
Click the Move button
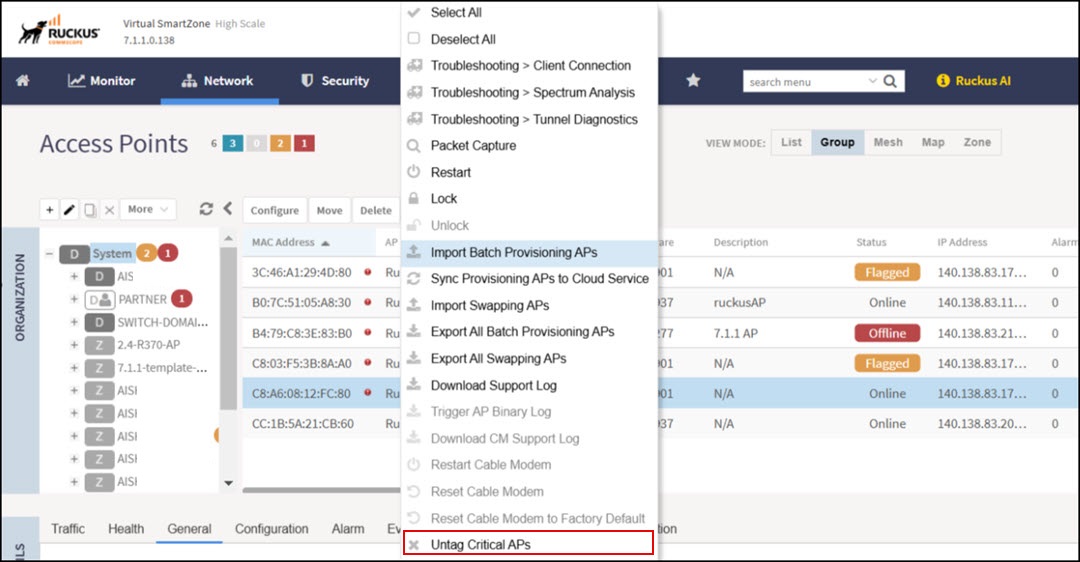point(329,210)
